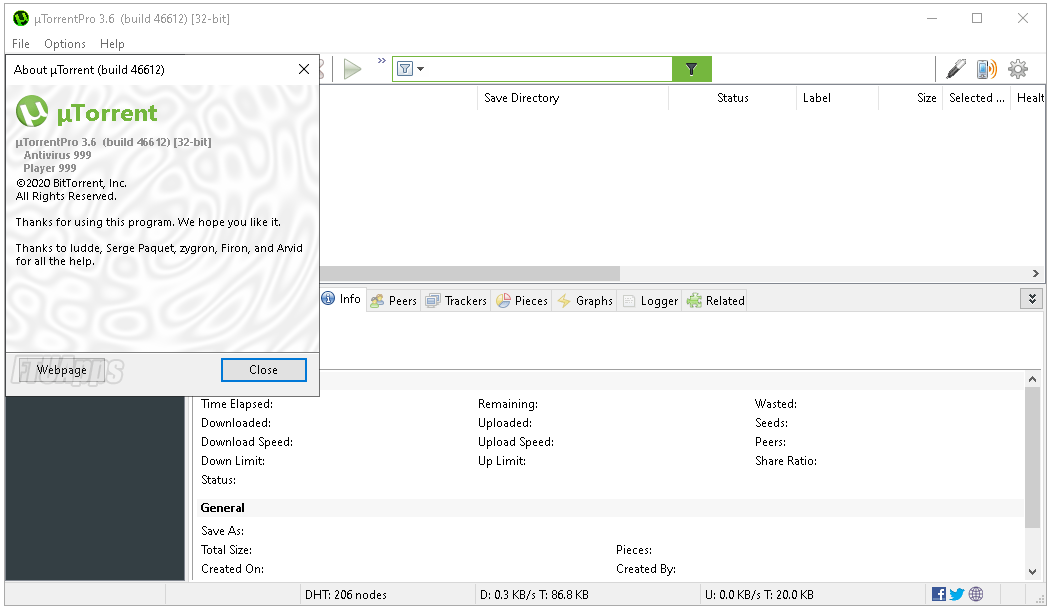Click the DHT: 206 nodes status entry
The image size is (1050, 608).
click(x=346, y=595)
